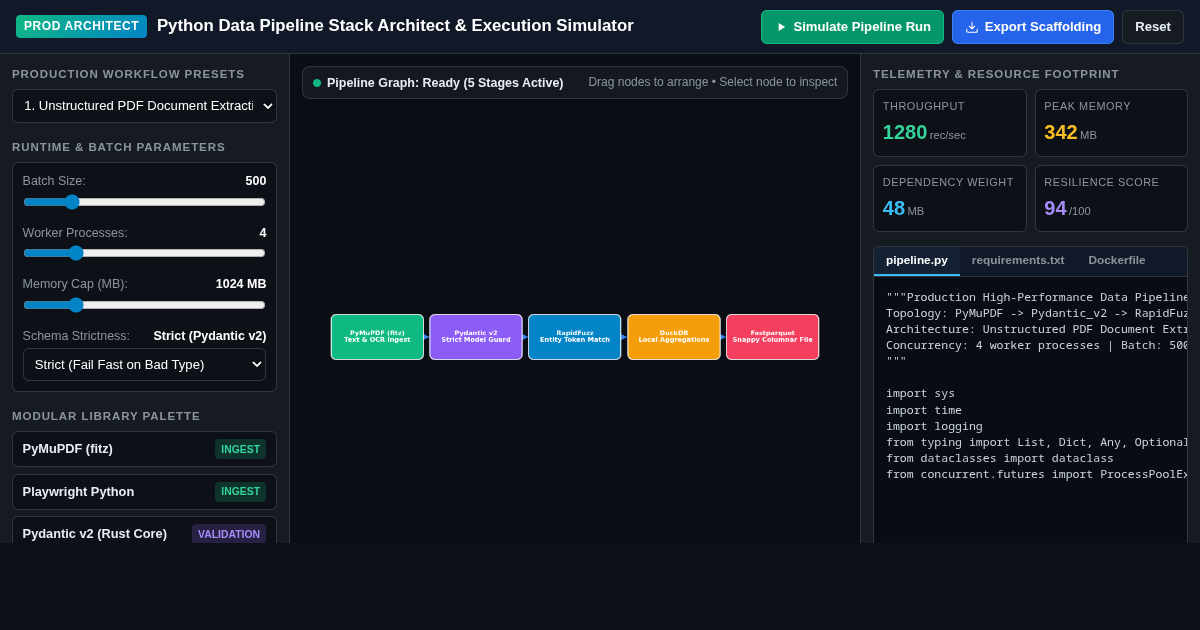Click the play icon in Simulate button
This screenshot has width=1200, height=630.
(x=781, y=27)
